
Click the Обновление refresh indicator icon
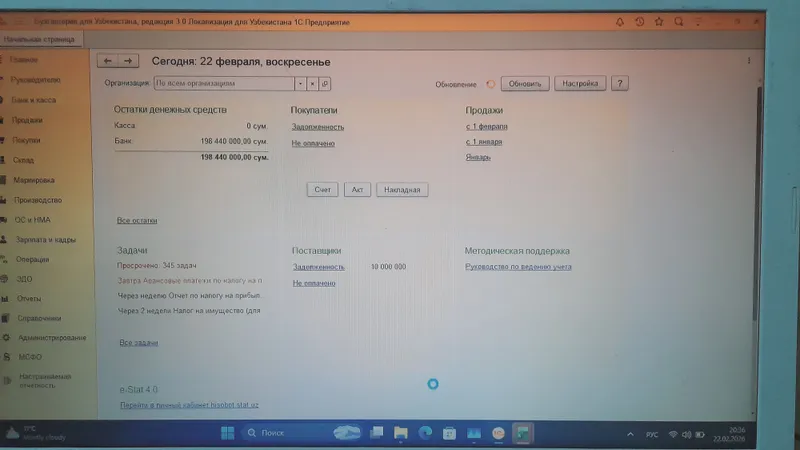(490, 84)
